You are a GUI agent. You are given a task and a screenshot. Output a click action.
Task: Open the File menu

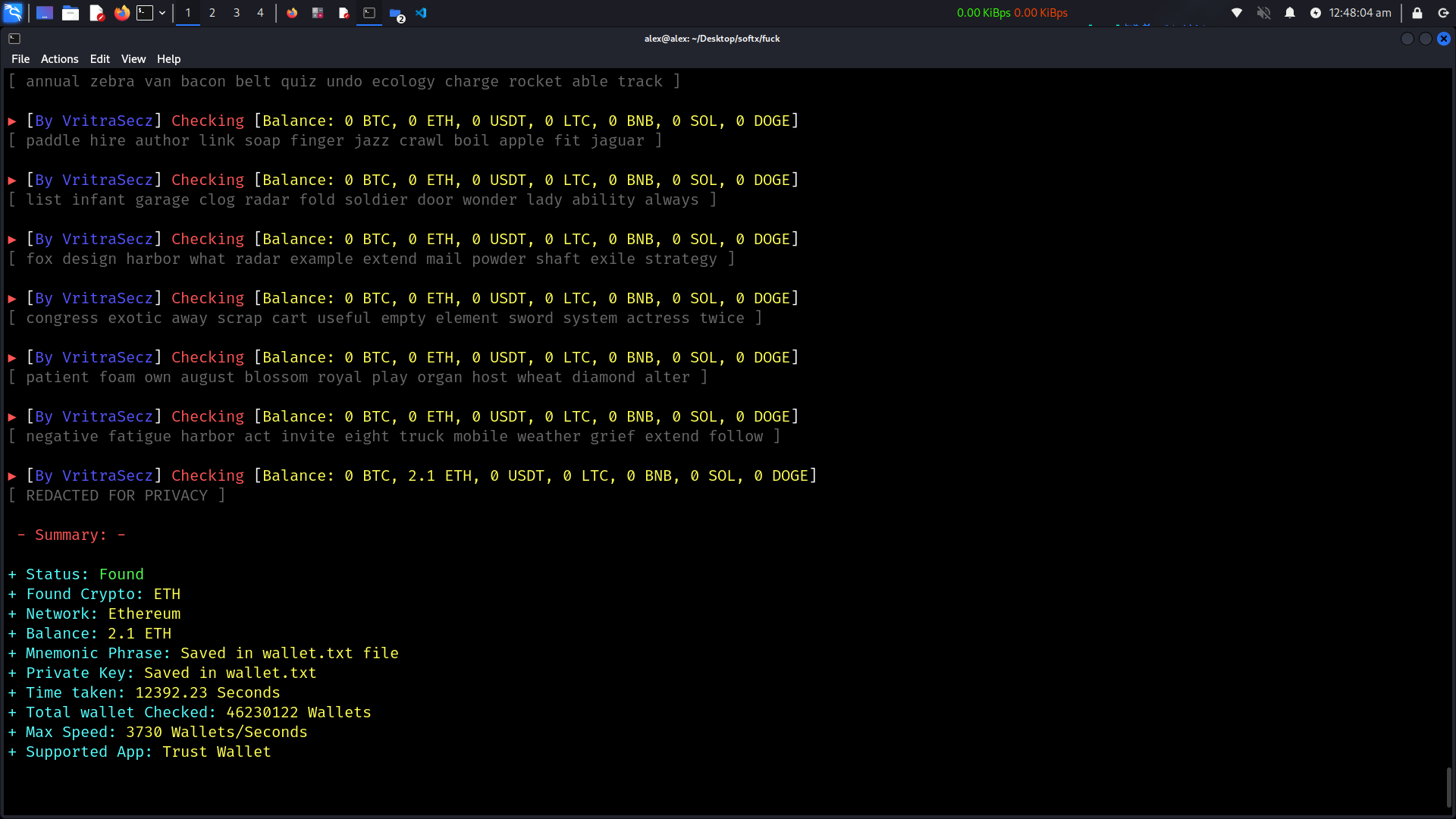point(20,59)
